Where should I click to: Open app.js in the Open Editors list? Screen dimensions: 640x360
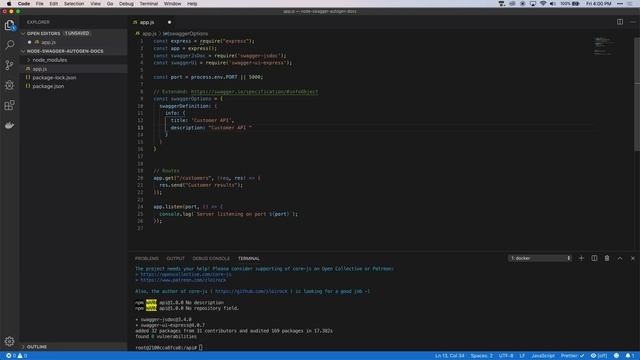(48, 42)
